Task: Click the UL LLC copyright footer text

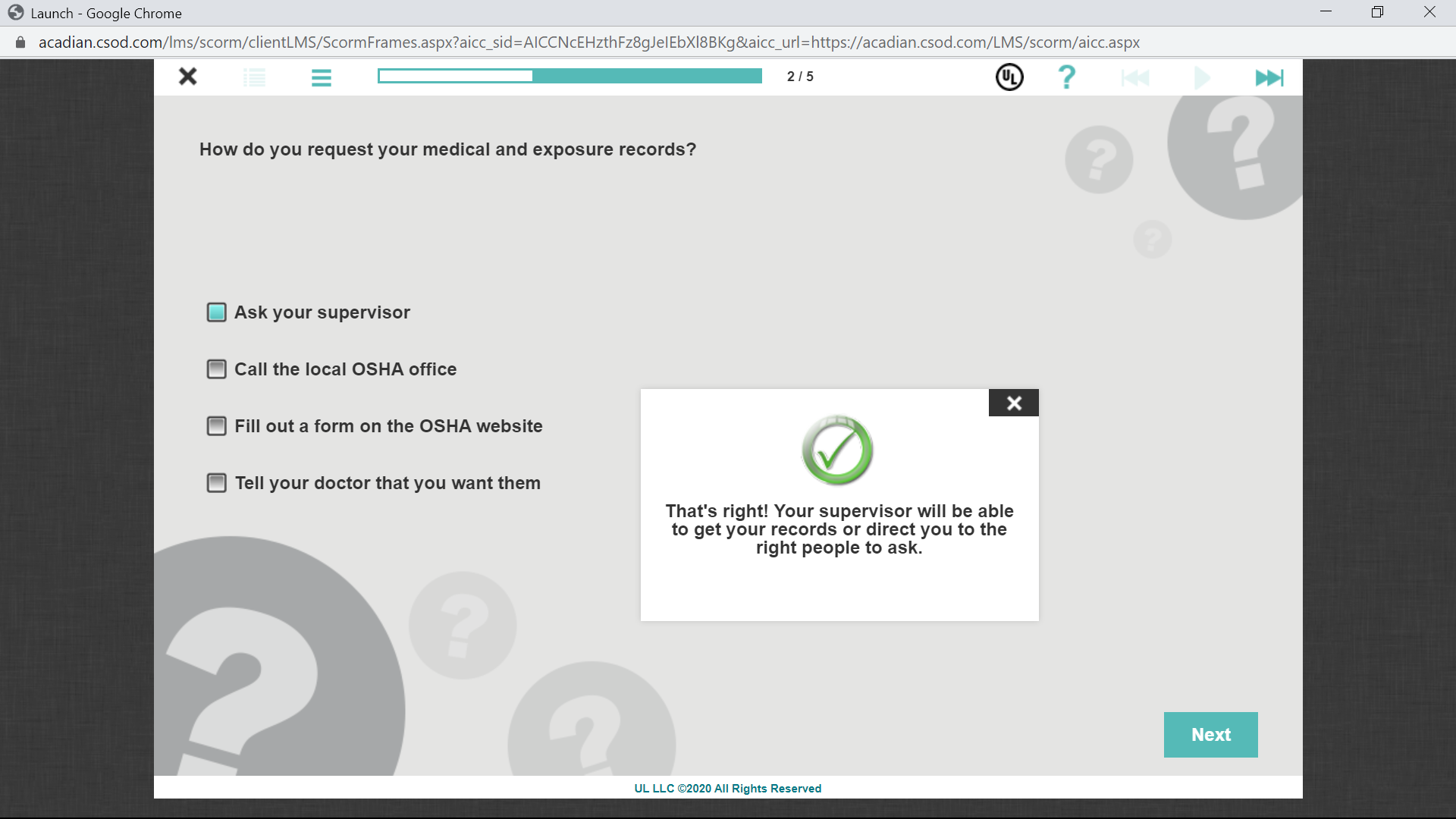Action: click(x=727, y=788)
